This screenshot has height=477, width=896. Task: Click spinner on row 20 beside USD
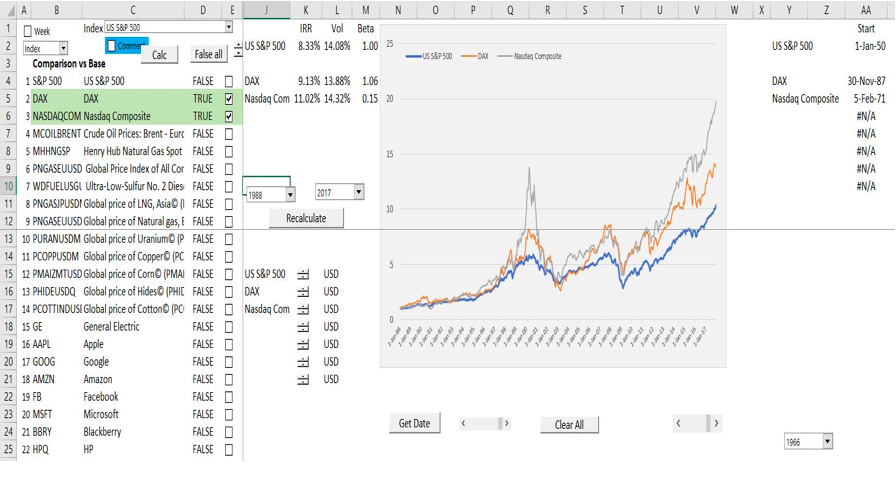pos(303,362)
